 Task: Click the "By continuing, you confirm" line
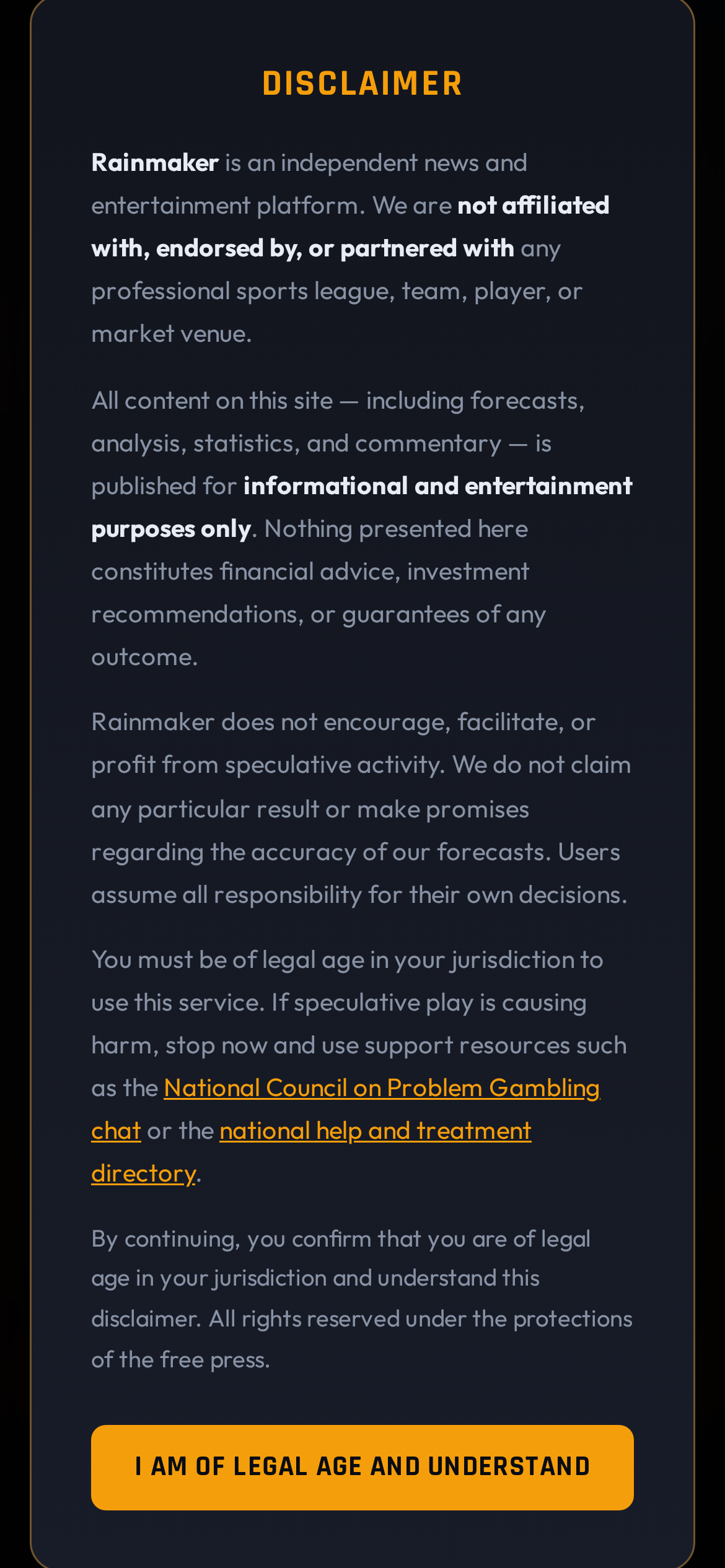point(341,1239)
